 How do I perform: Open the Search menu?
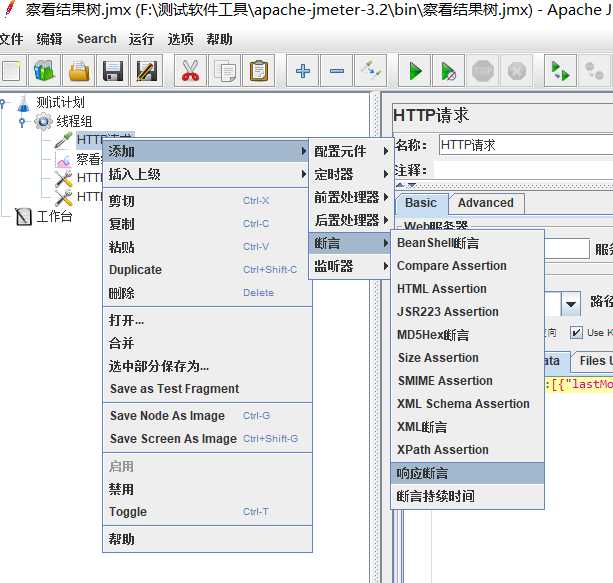pyautogui.click(x=97, y=39)
